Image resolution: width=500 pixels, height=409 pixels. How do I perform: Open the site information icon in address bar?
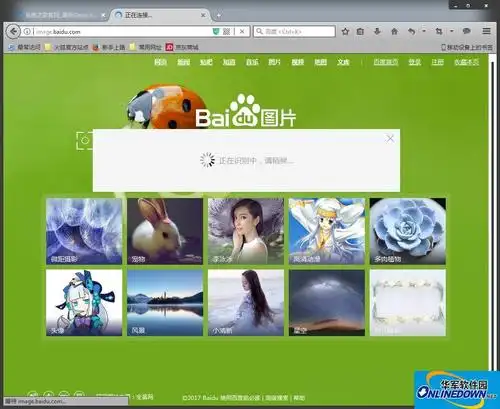27,32
